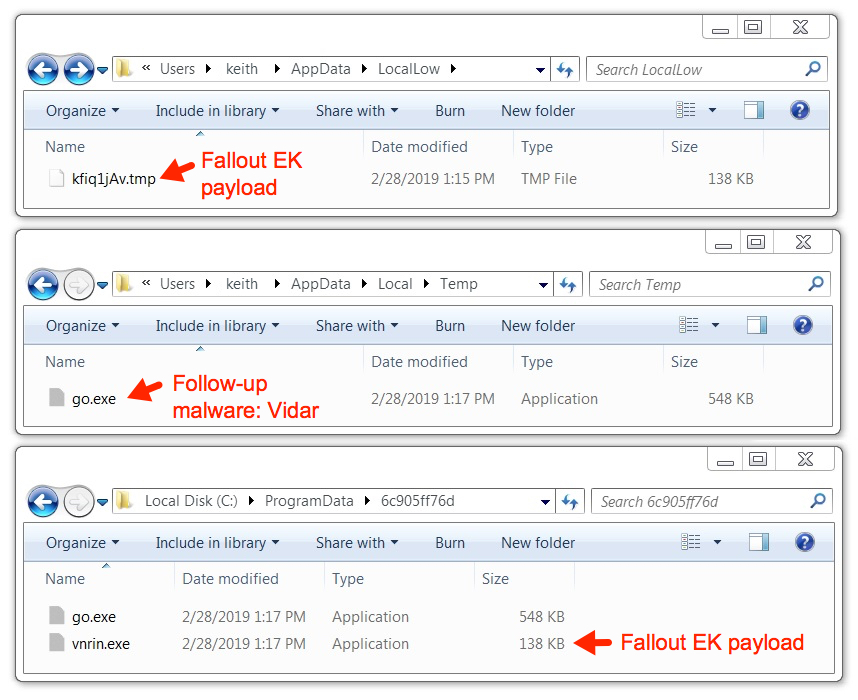Sort by Date modified in 6c905ff76d window
This screenshot has height=700, width=858.
[230, 578]
